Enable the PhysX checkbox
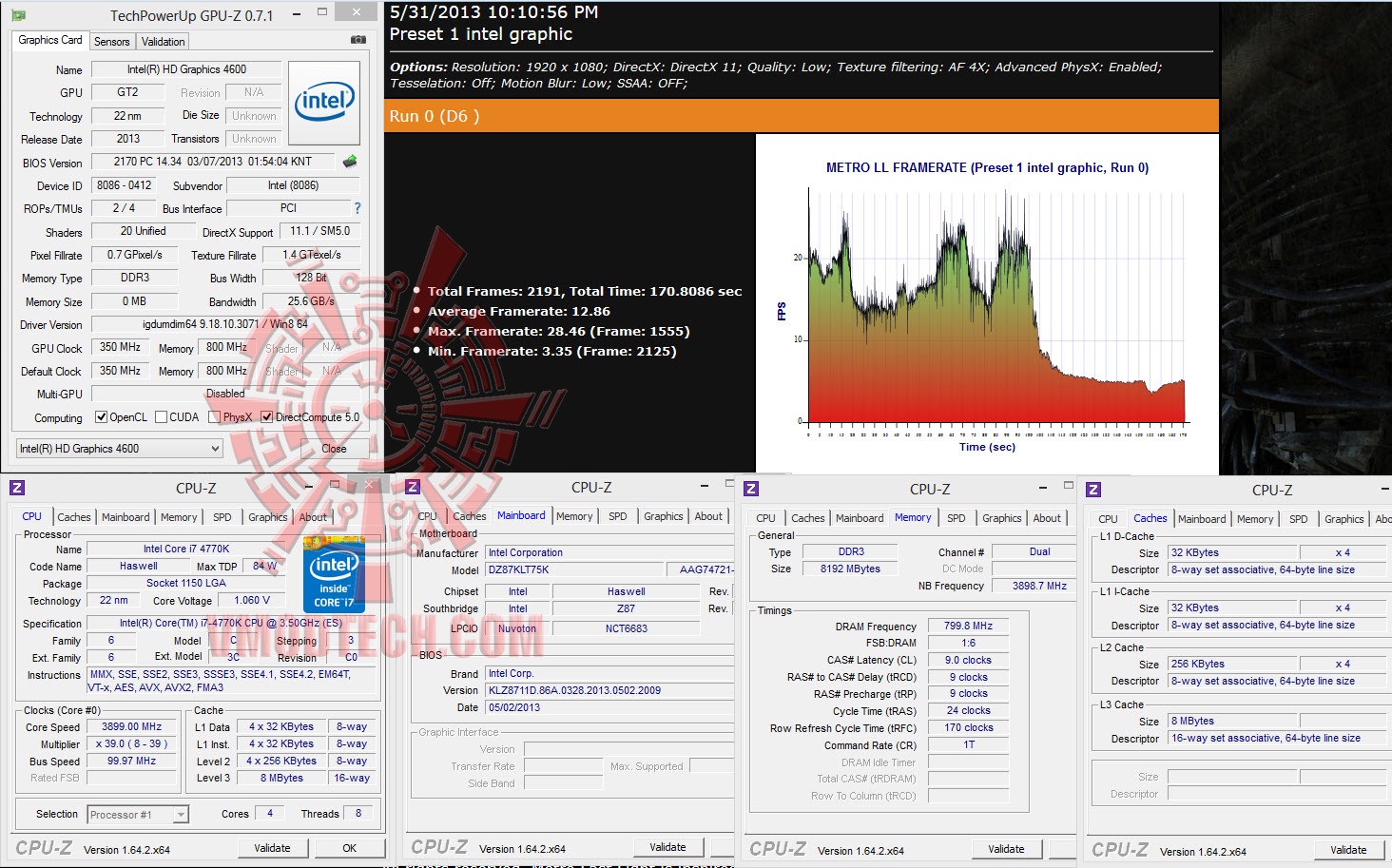The width and height of the screenshot is (1392, 868). (x=215, y=417)
